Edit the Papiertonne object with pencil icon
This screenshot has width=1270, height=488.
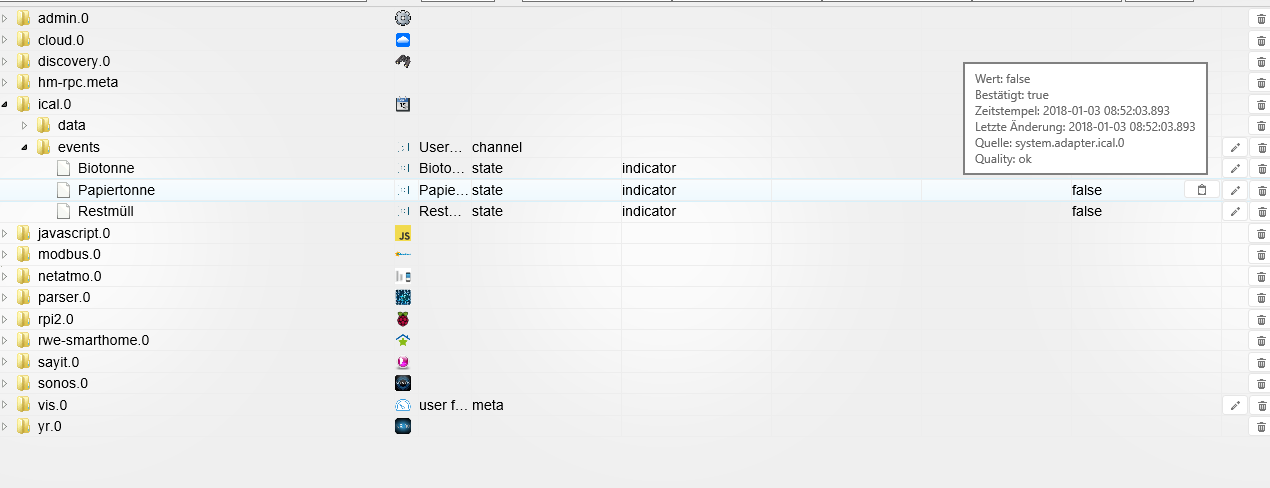pyautogui.click(x=1235, y=190)
